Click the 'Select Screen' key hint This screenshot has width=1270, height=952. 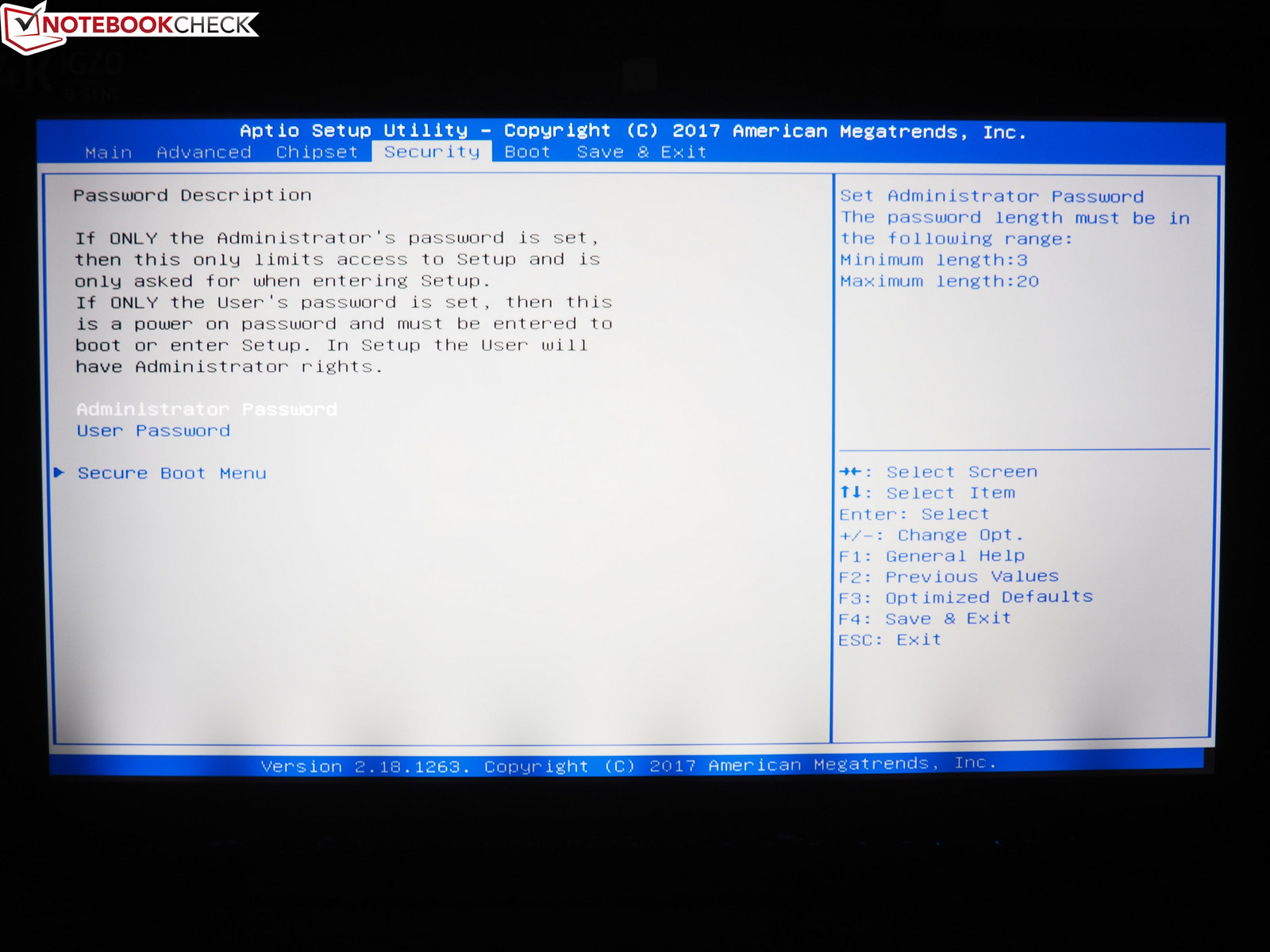pos(962,472)
